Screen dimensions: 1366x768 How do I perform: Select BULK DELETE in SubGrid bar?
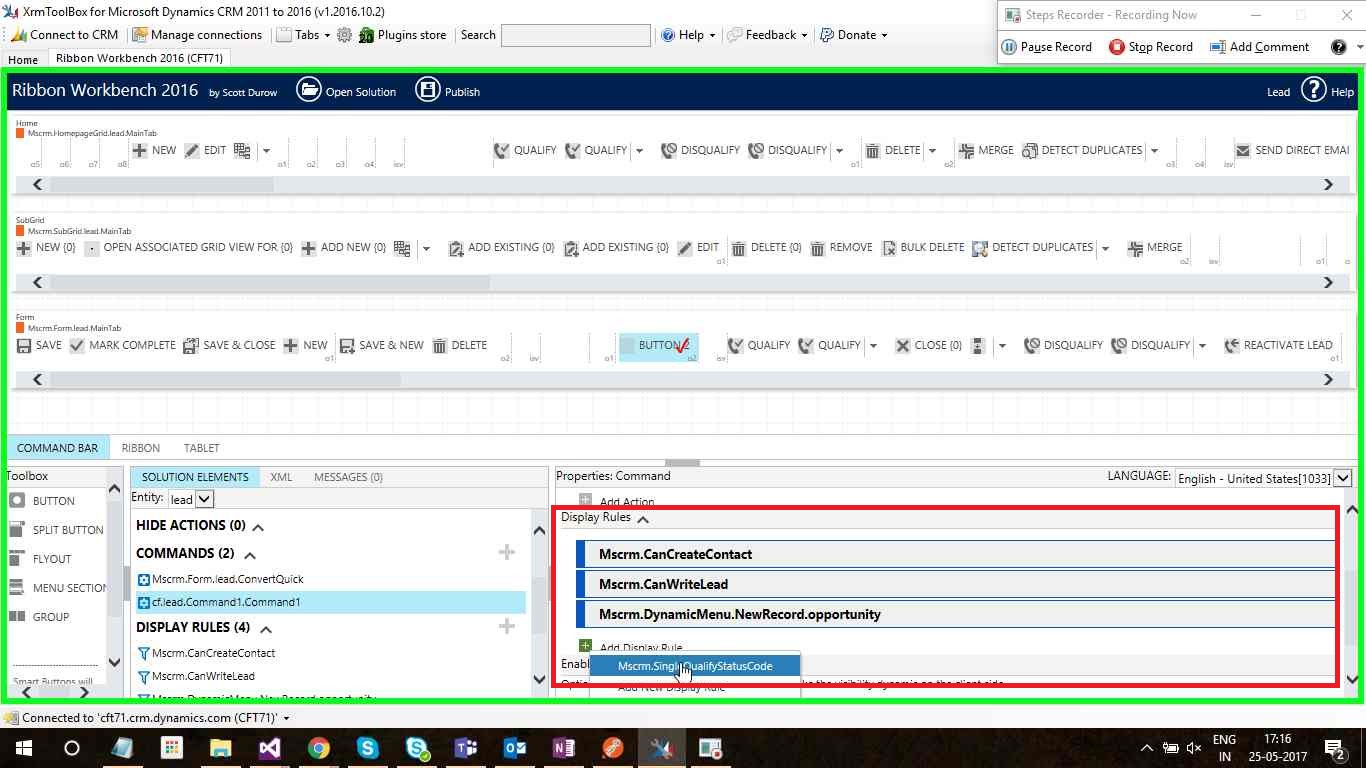click(922, 248)
